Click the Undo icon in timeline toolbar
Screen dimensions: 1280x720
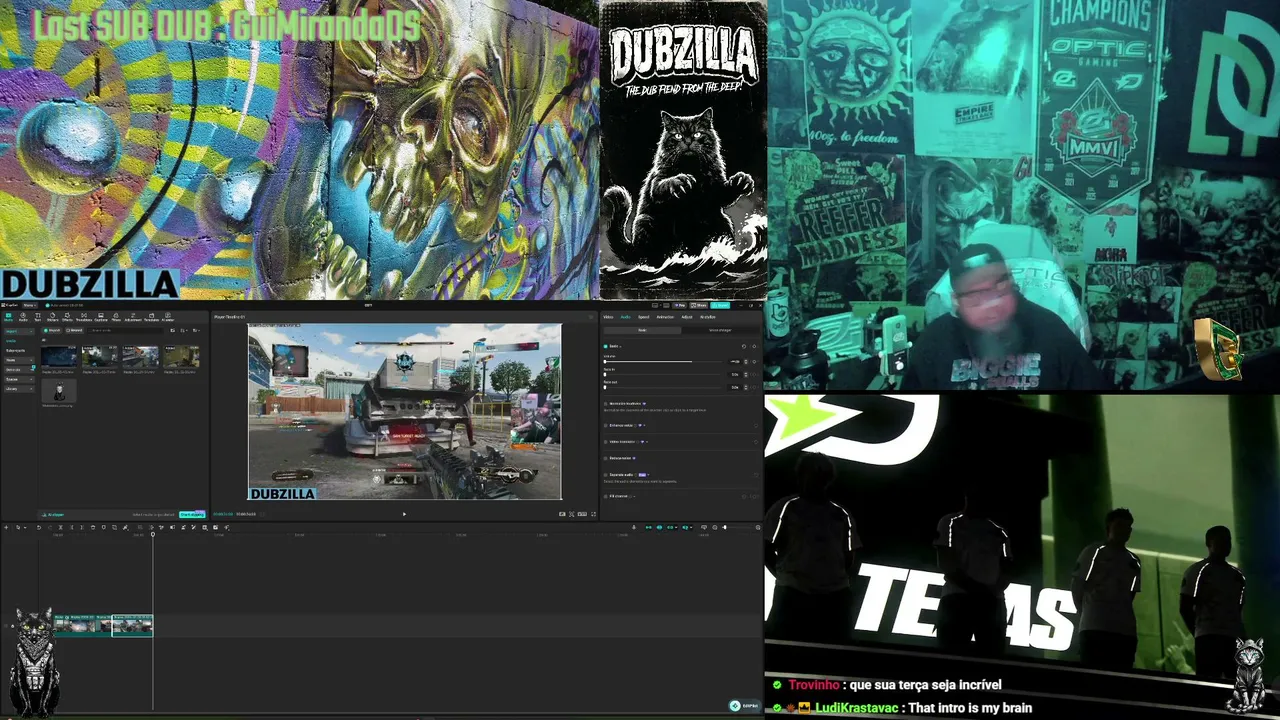pos(39,527)
